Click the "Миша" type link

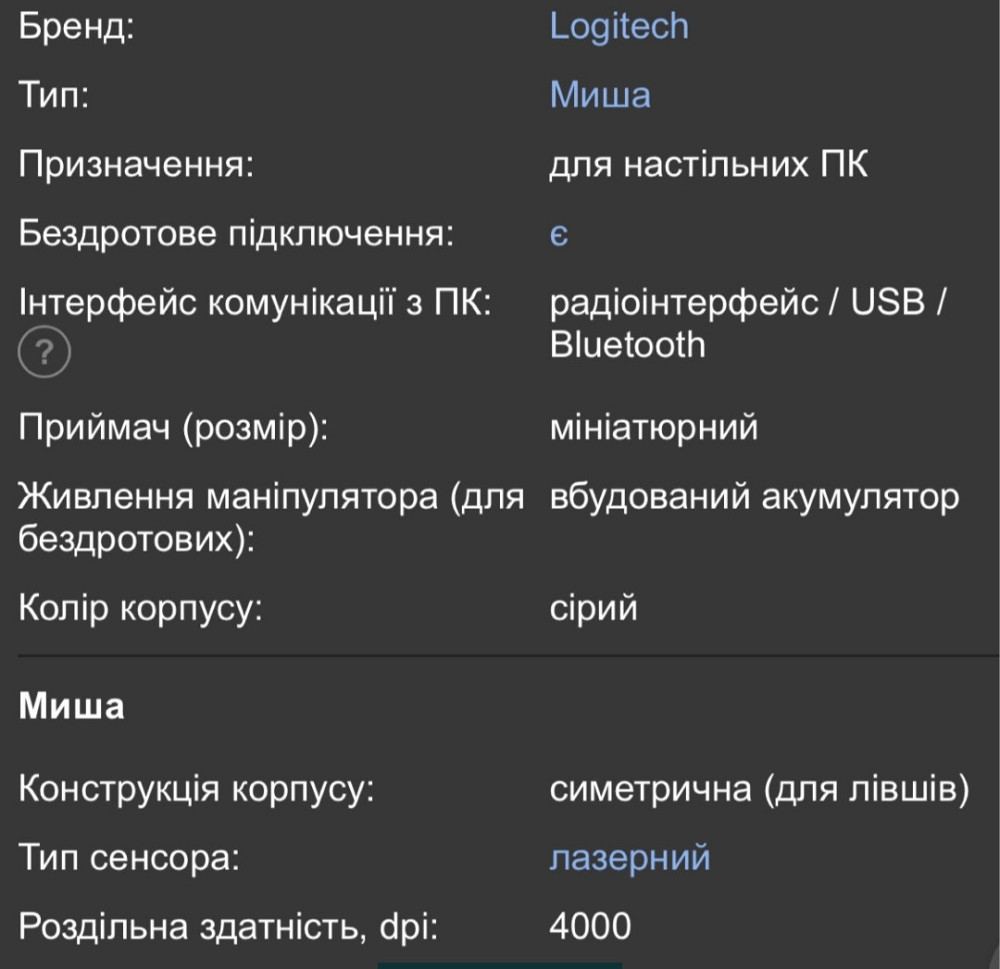pyautogui.click(x=601, y=94)
